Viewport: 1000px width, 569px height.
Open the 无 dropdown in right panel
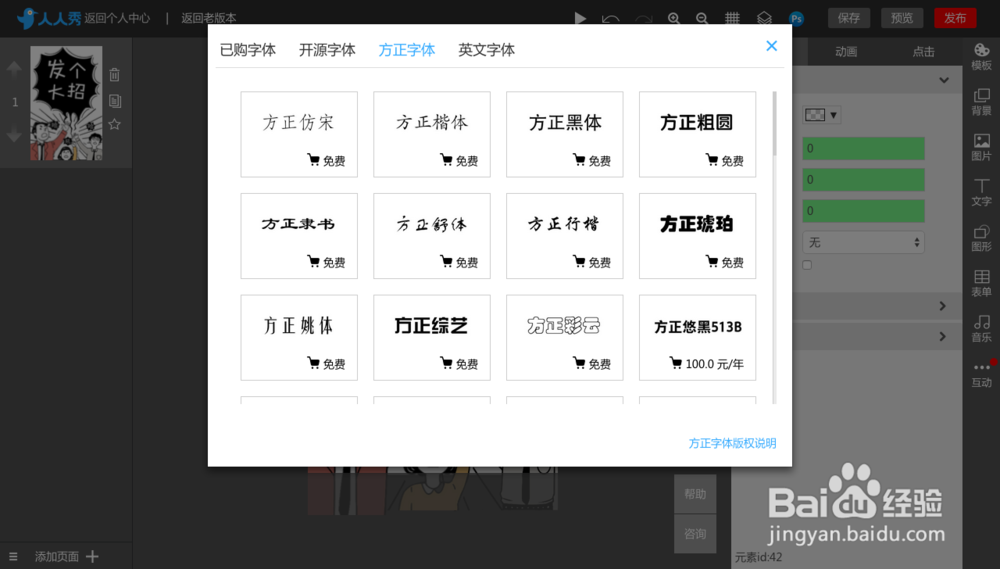[x=864, y=242]
